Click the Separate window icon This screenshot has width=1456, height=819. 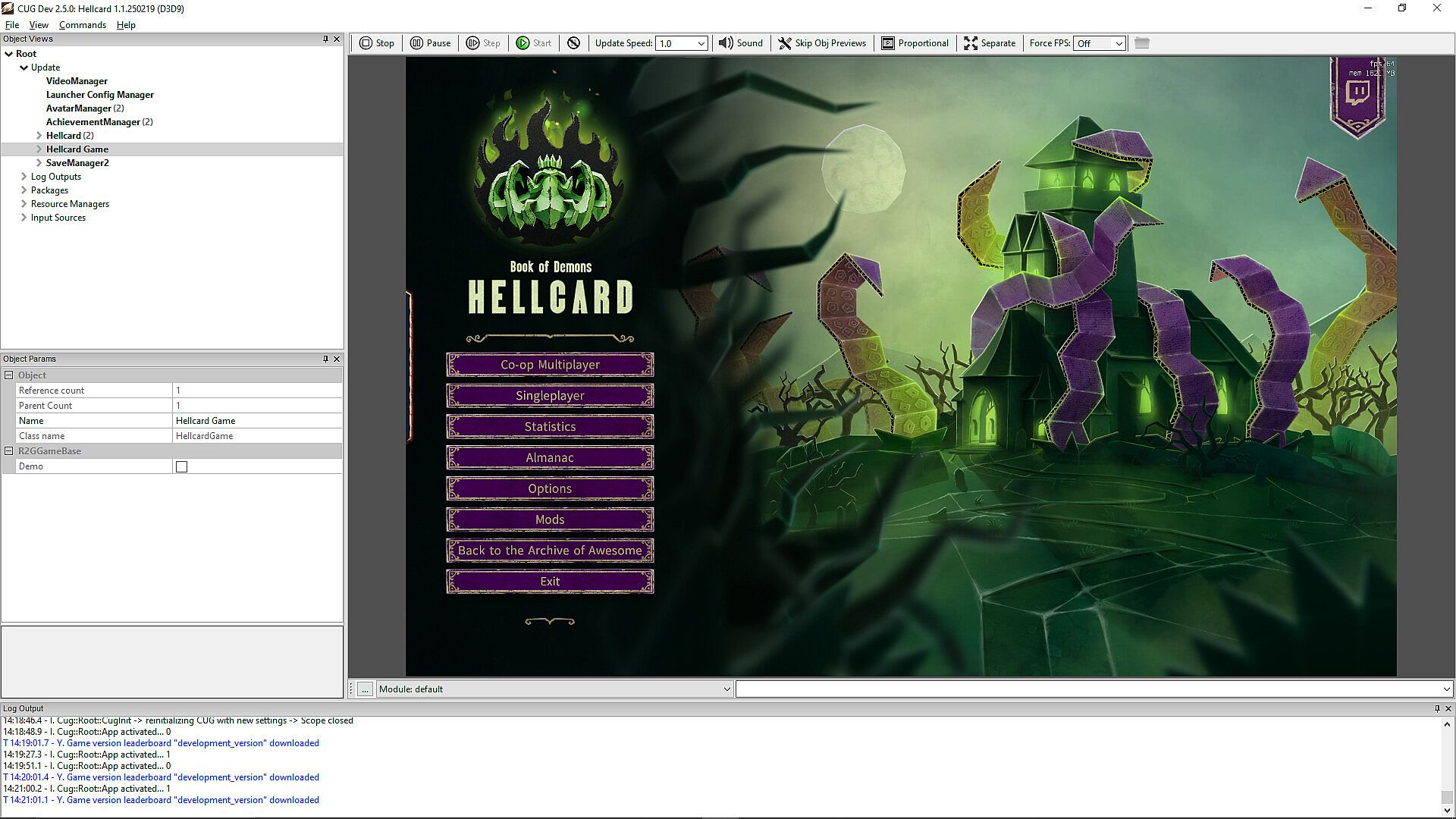971,43
